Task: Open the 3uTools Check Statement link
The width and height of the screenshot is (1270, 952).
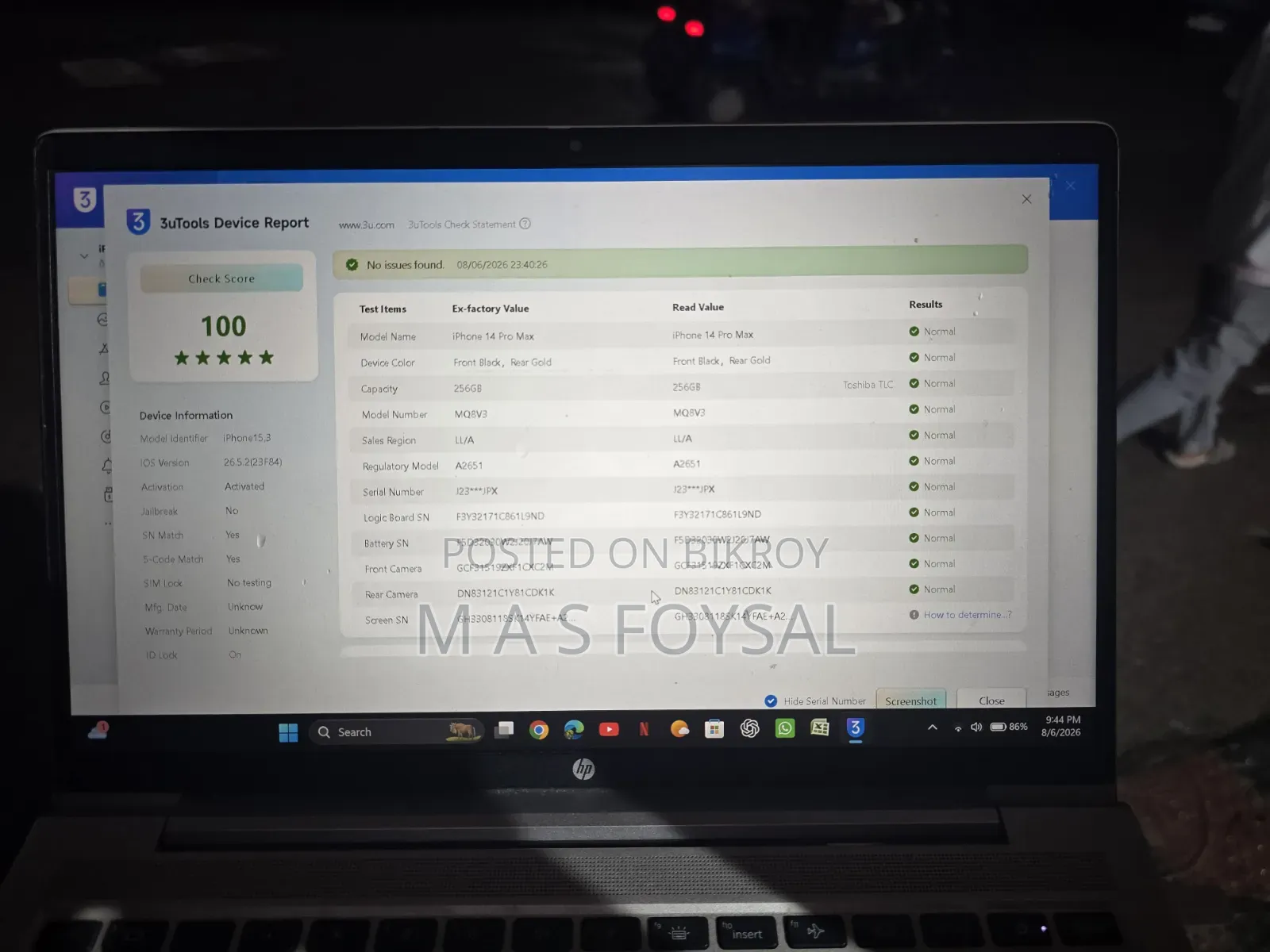Action: (x=462, y=225)
